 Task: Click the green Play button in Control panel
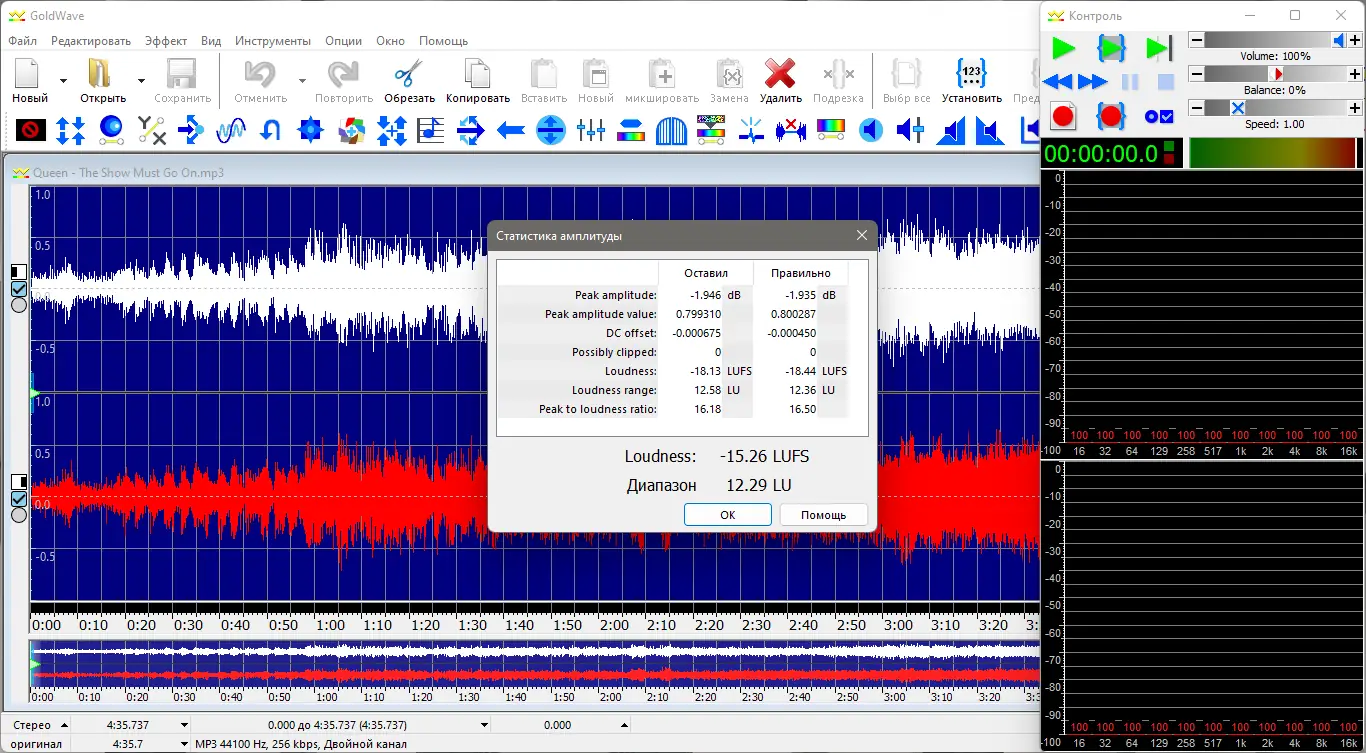tap(1063, 48)
